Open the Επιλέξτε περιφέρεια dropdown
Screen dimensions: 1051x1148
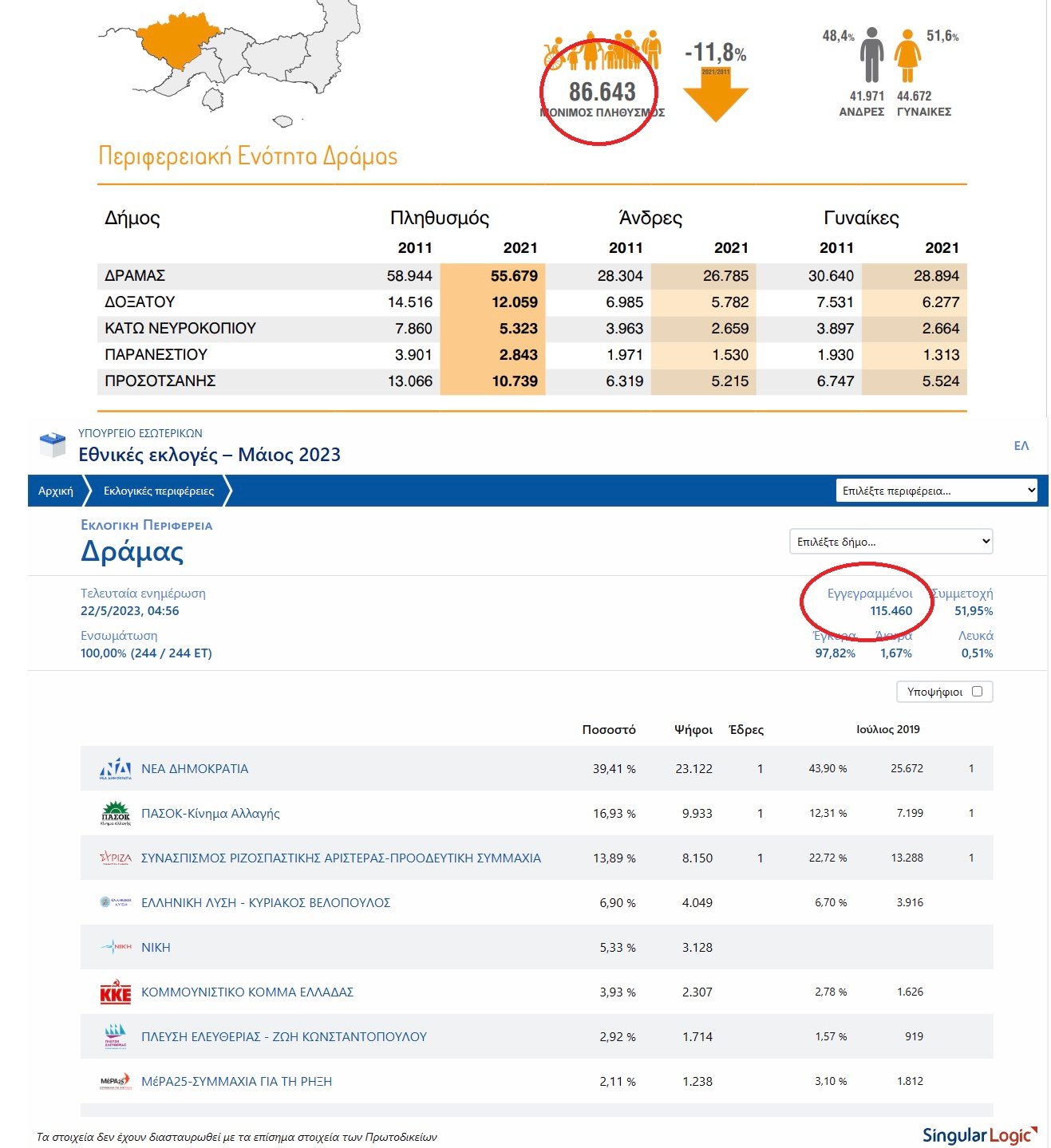click(937, 491)
